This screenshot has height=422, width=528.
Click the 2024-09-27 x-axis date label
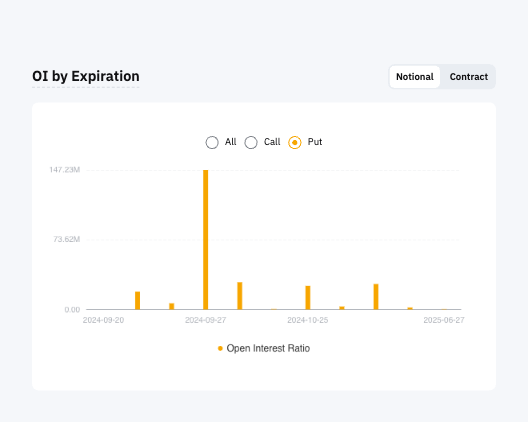(205, 320)
